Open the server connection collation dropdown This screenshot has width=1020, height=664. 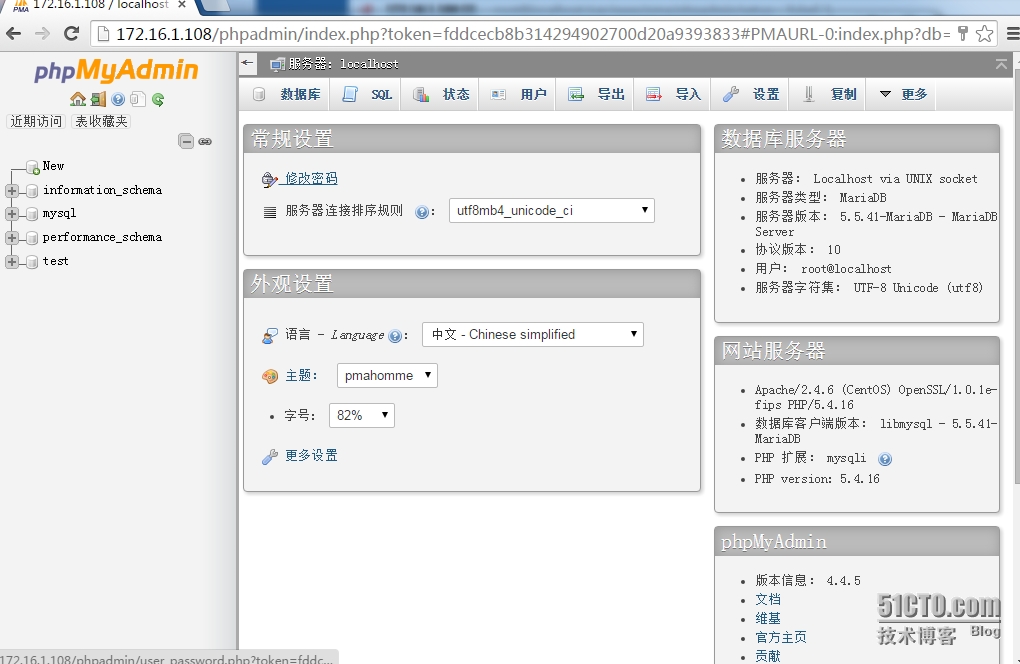click(552, 211)
